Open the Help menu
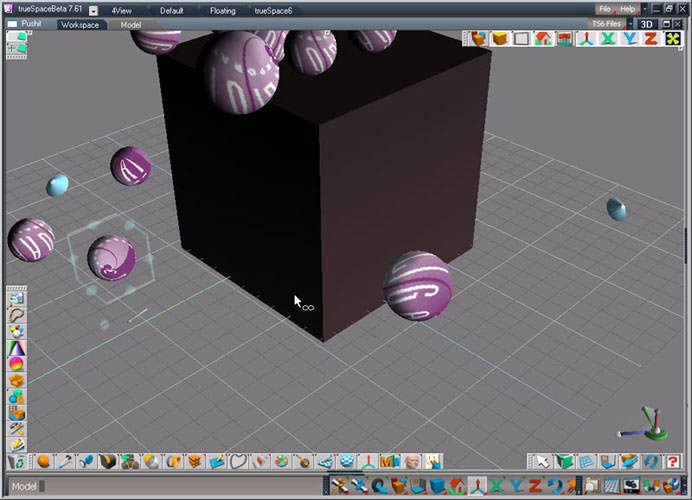This screenshot has height=500, width=692. click(627, 9)
